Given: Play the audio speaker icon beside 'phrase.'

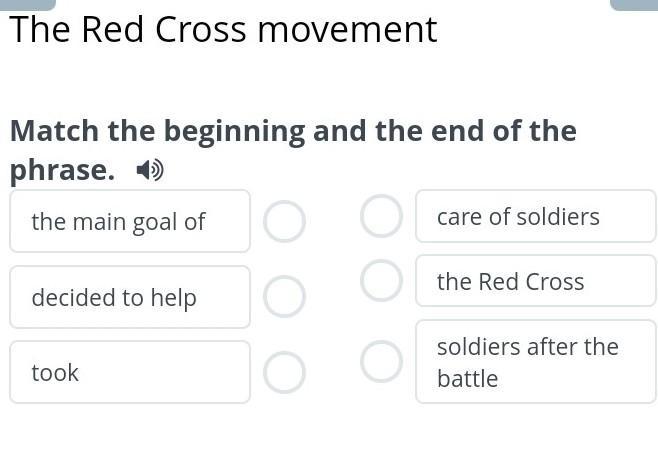Looking at the screenshot, I should pyautogui.click(x=150, y=171).
